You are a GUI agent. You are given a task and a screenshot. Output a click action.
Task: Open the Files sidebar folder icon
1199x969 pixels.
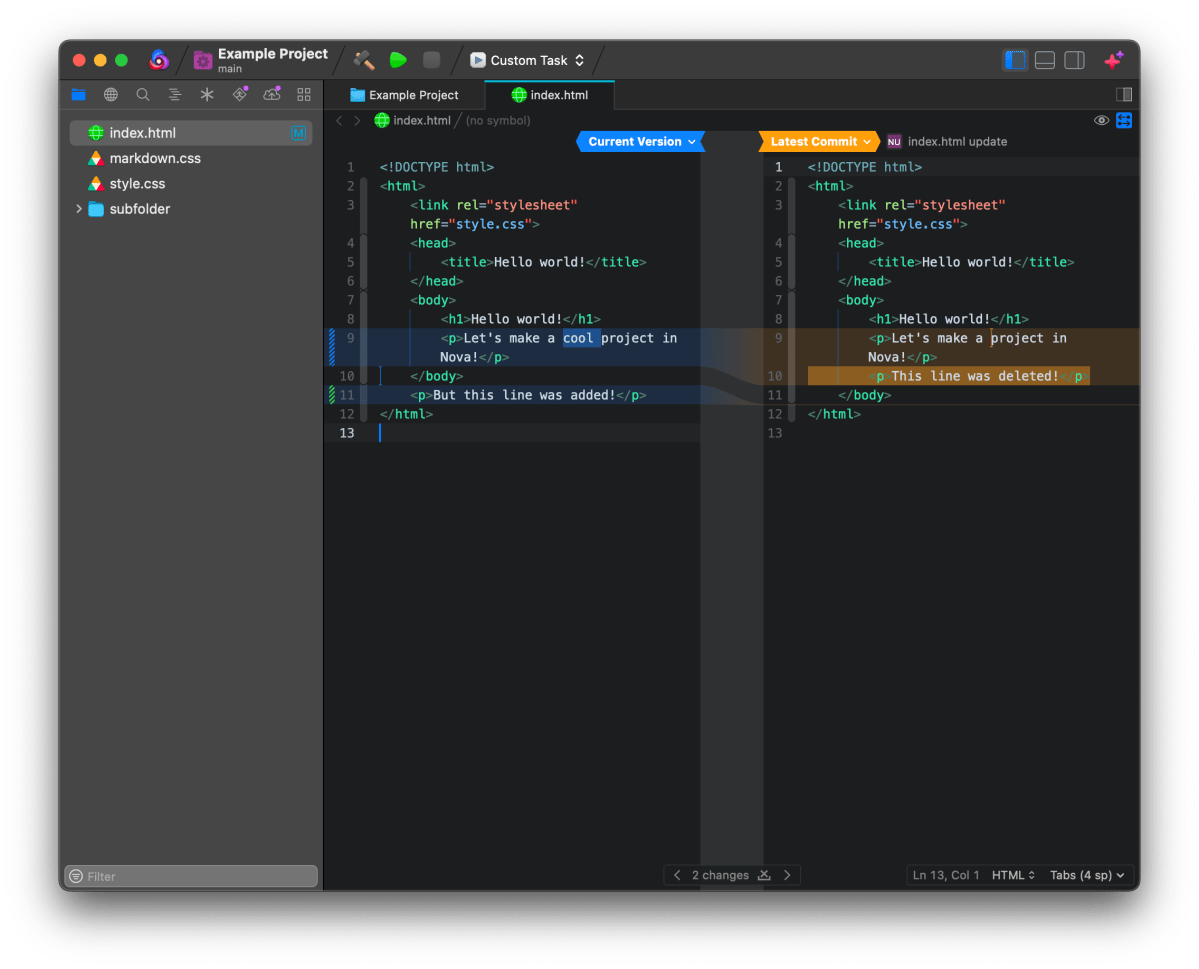coord(79,95)
